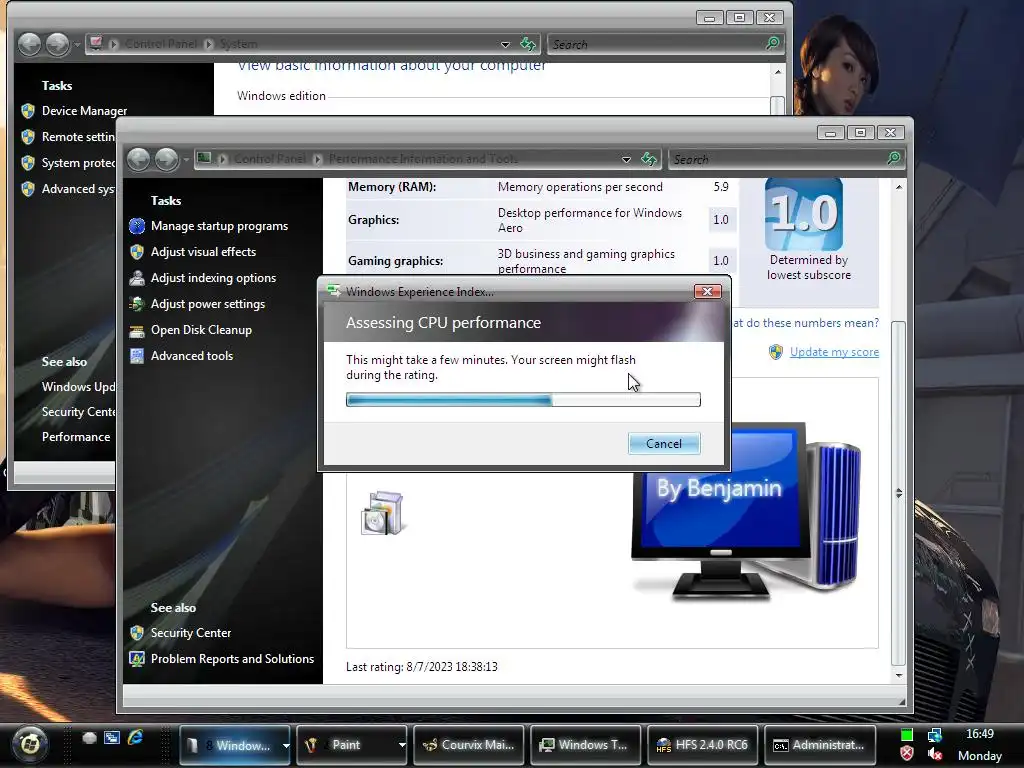Click System breadcrumb in System window
Viewport: 1024px width, 768px height.
tap(238, 44)
